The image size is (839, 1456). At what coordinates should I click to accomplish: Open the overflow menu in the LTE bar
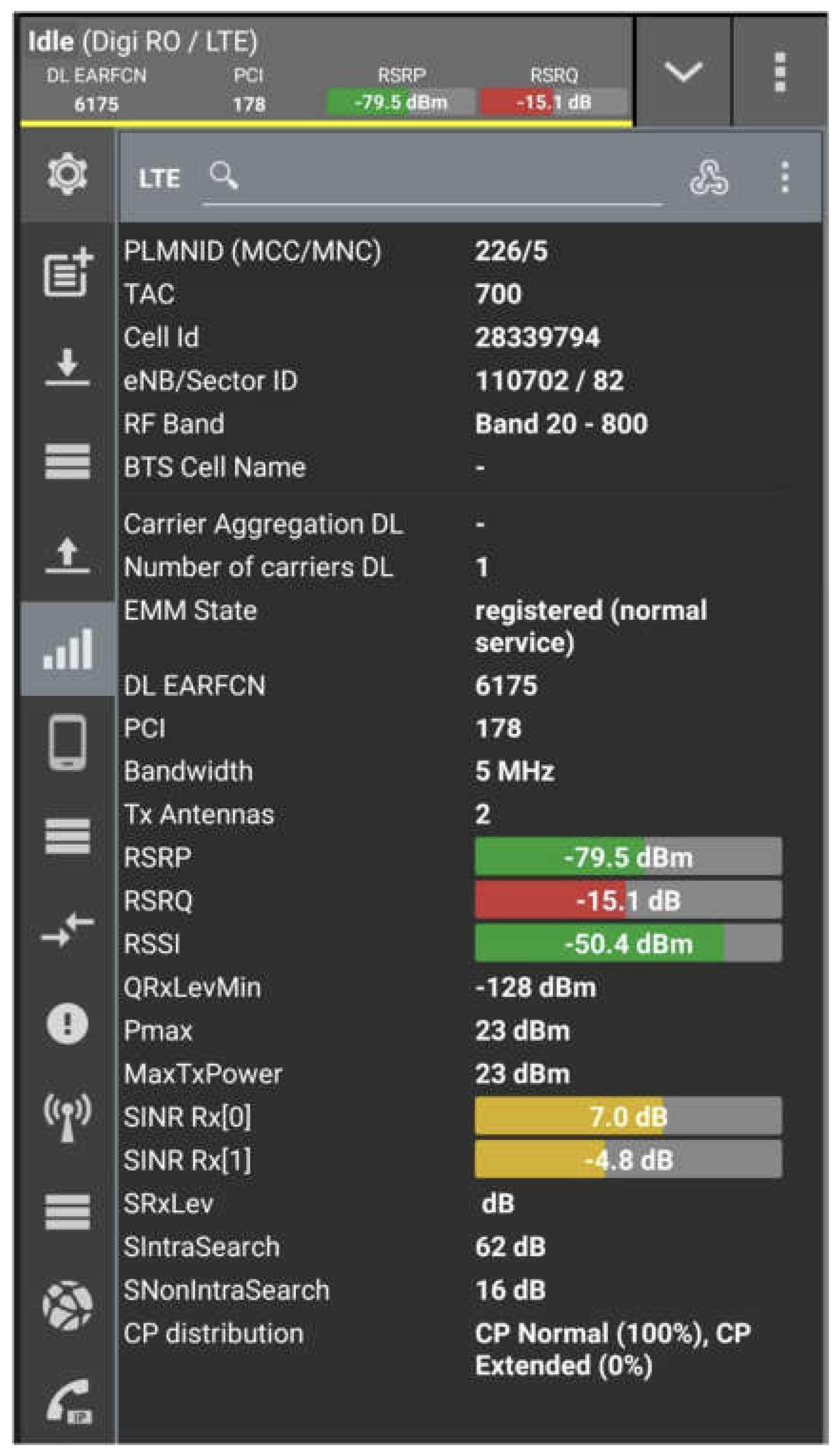pyautogui.click(x=784, y=177)
